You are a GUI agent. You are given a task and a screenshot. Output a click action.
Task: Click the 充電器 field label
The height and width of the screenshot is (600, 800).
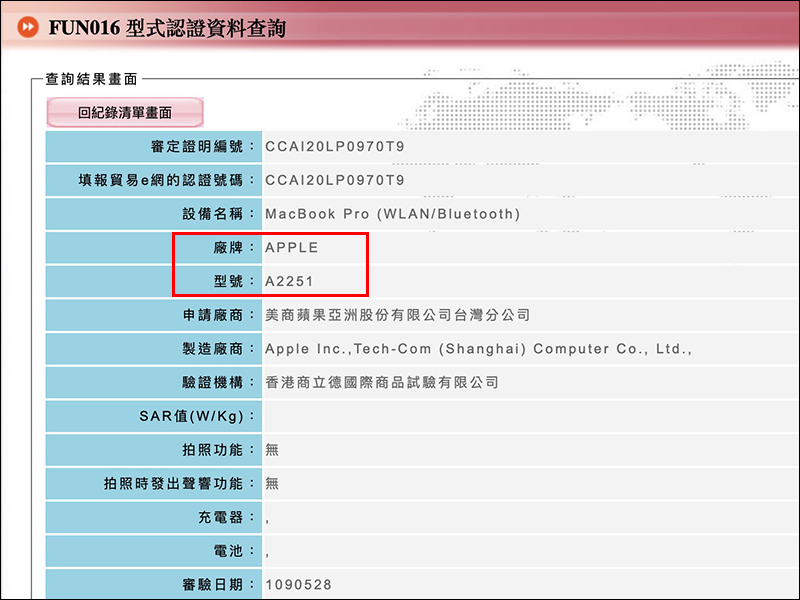click(226, 517)
